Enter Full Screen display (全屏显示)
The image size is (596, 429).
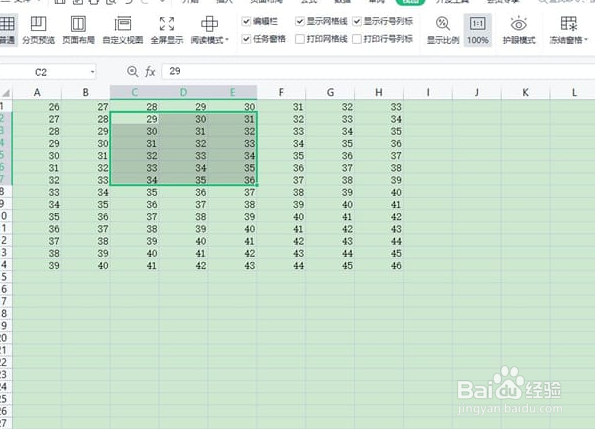pos(167,30)
